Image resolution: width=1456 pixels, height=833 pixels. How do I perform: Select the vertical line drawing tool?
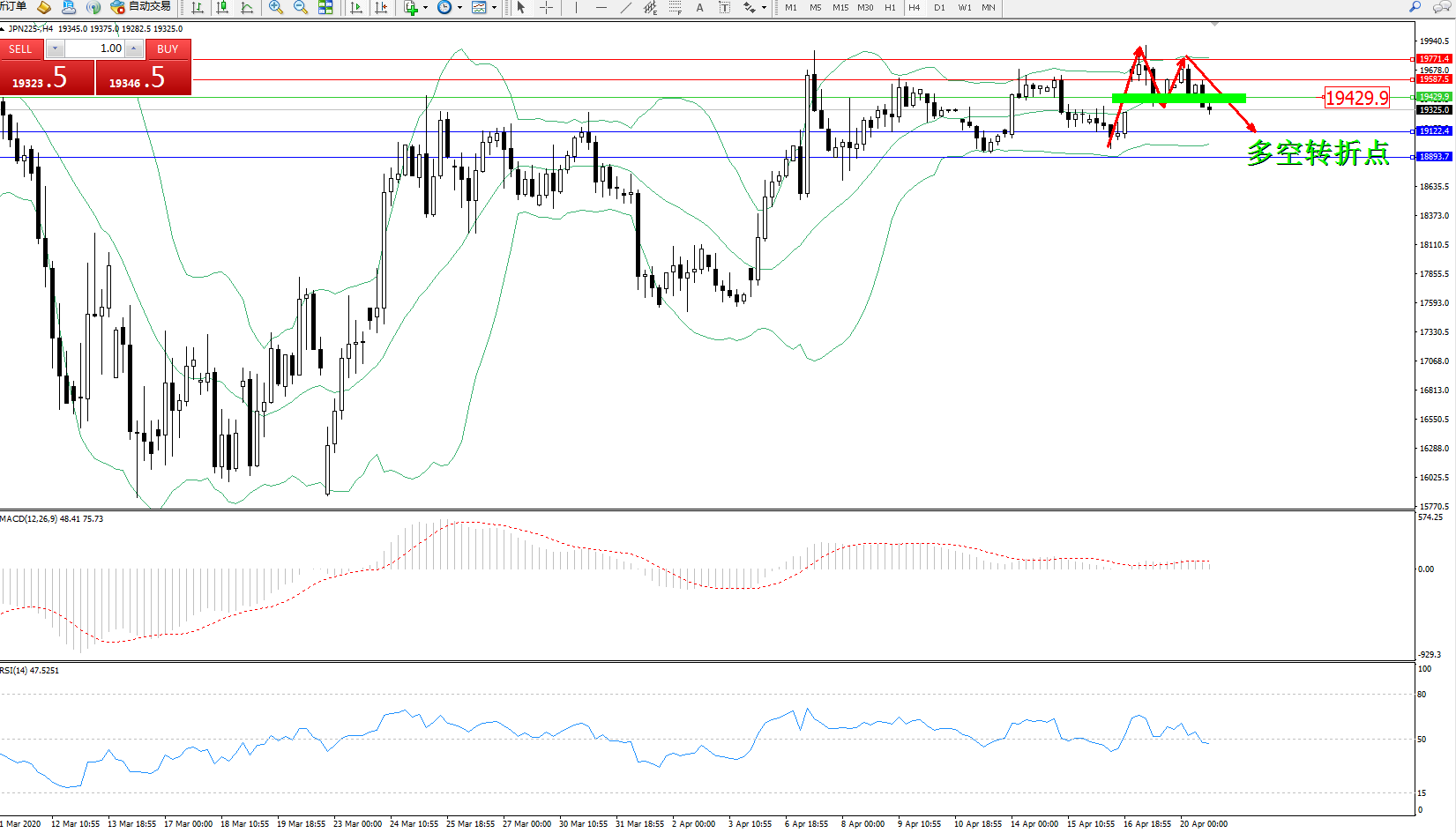click(576, 8)
